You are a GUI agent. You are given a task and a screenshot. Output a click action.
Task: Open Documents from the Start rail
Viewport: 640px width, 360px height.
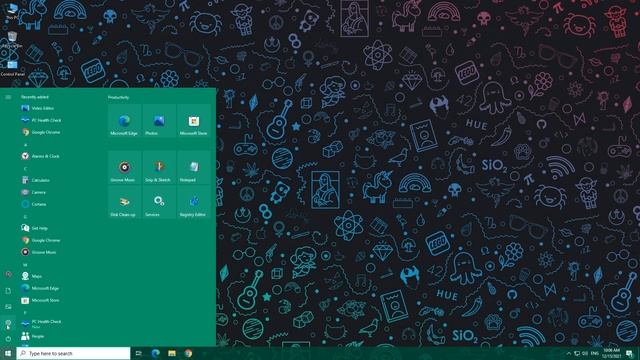tap(8, 291)
